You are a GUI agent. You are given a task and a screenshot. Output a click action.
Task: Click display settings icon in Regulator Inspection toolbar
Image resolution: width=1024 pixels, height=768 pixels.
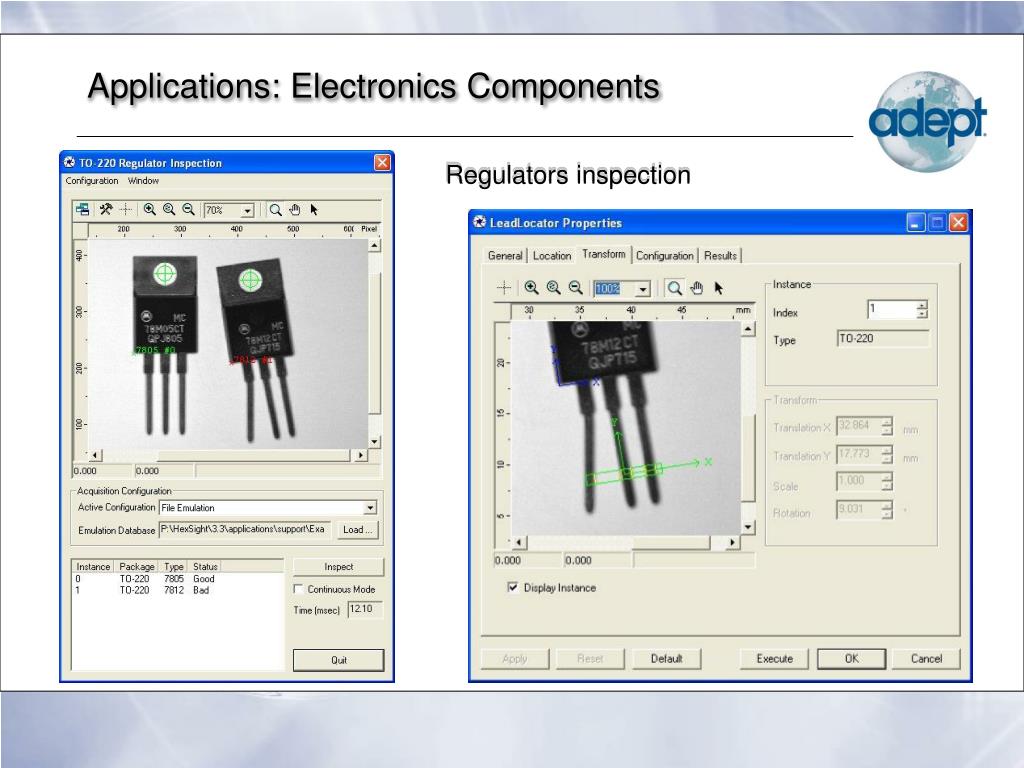tap(82, 210)
